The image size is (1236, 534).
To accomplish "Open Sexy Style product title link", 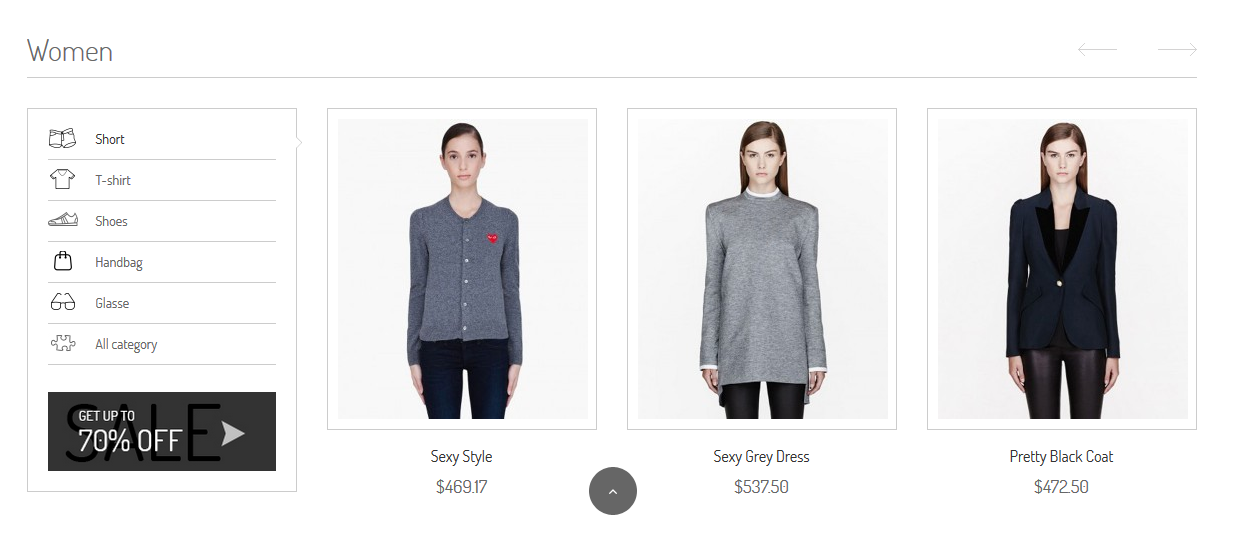I will click(461, 456).
